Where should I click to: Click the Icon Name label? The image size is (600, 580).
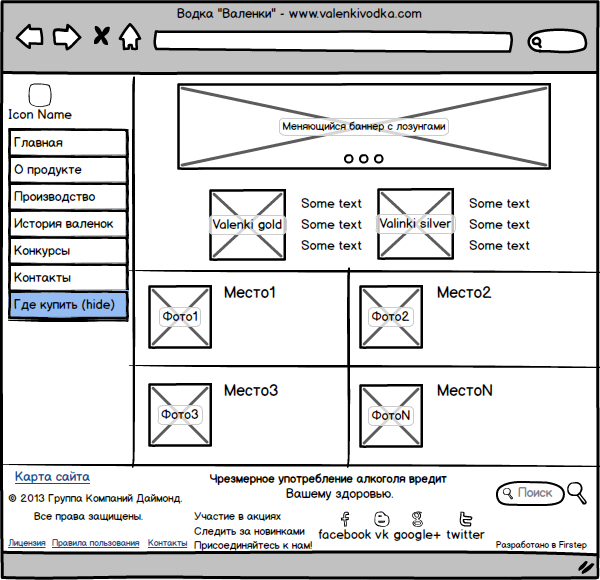click(x=40, y=114)
